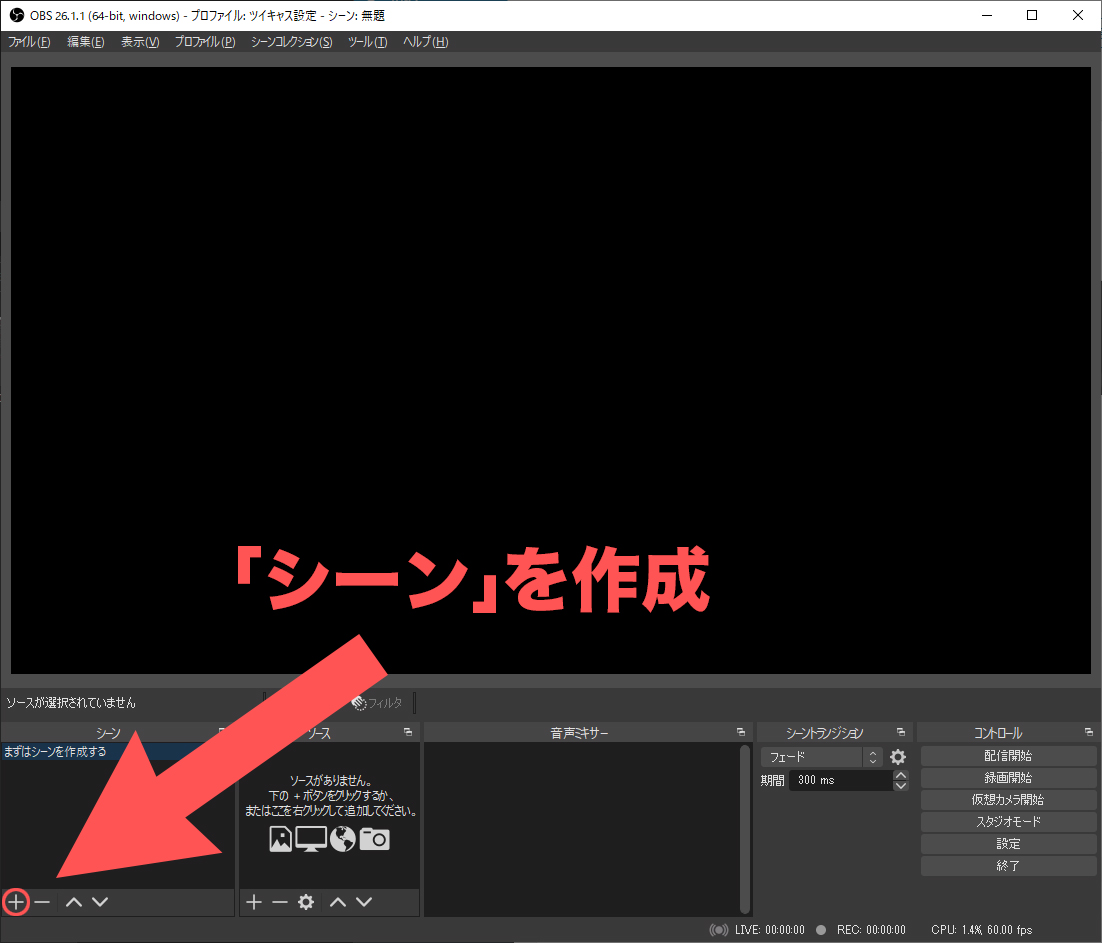Click ソースがありません hint text

click(330, 780)
